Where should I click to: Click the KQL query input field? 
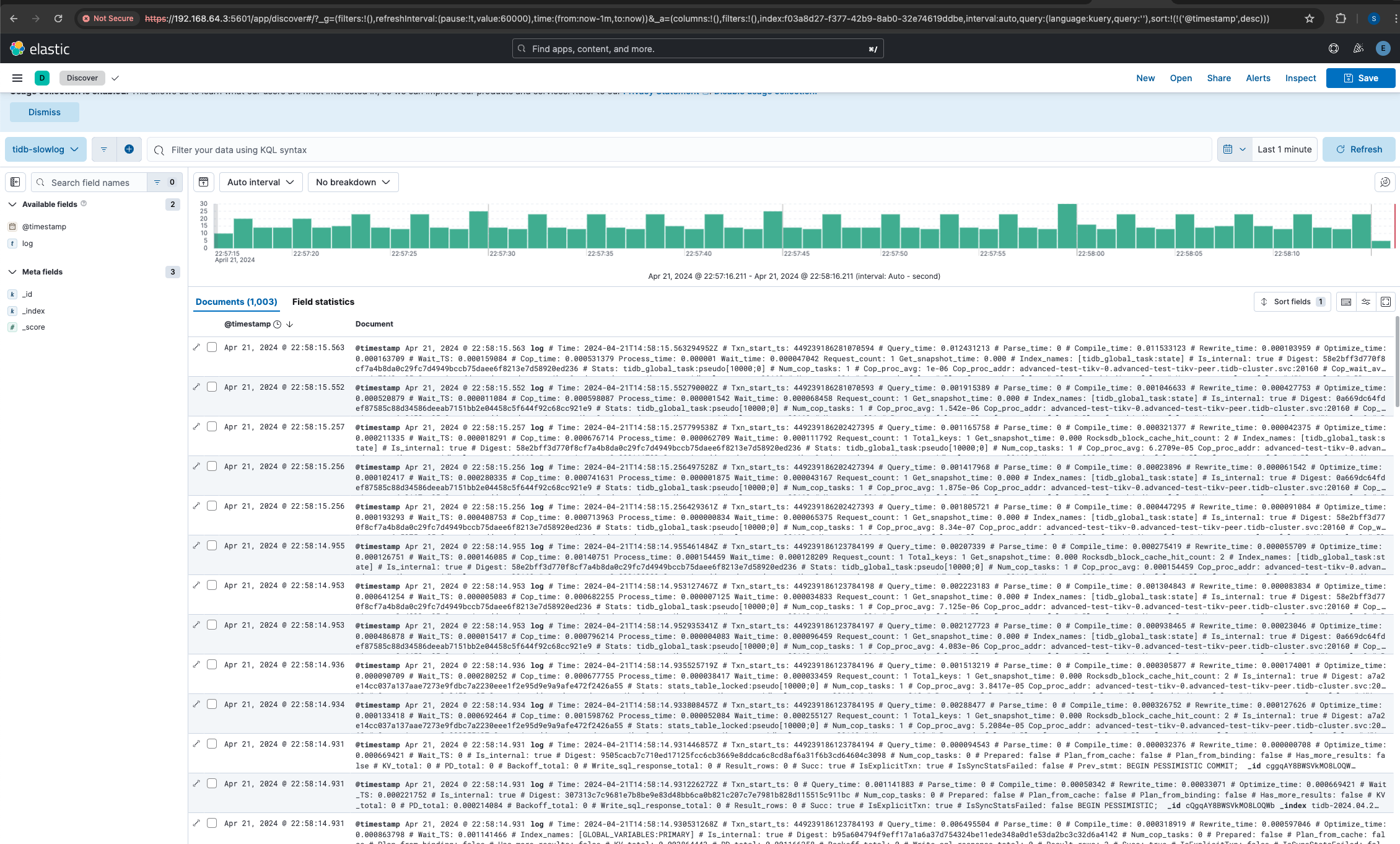tap(679, 149)
